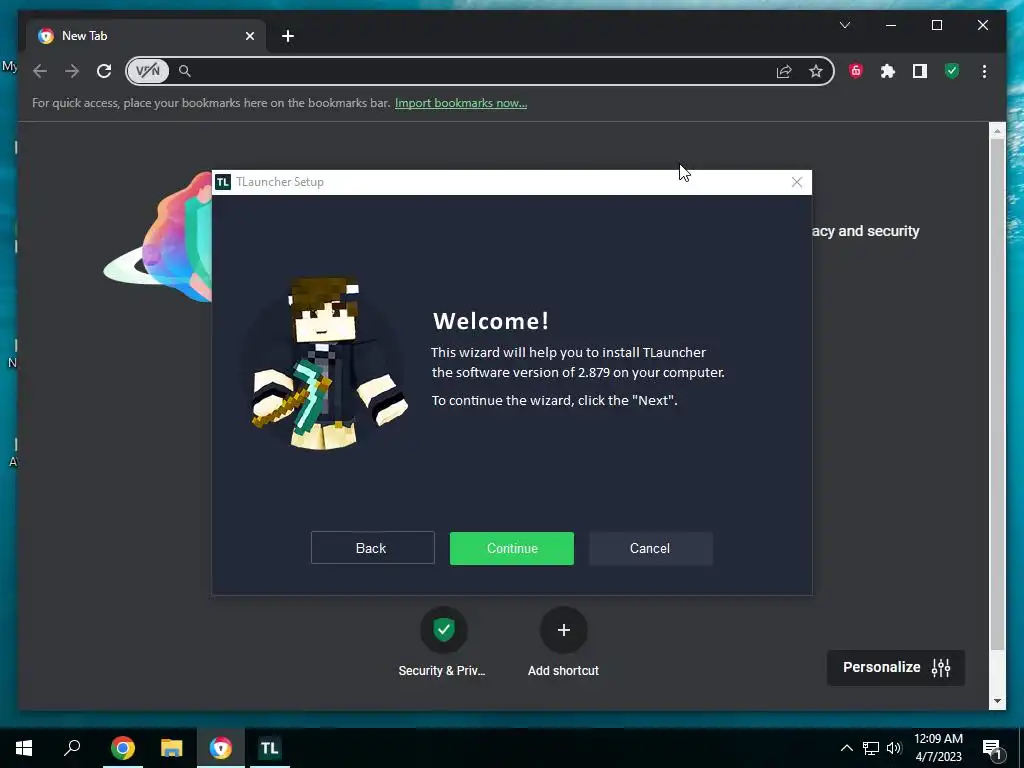Screen dimensions: 1024x768
Task: Close the New Tab tab
Action: pyautogui.click(x=249, y=36)
